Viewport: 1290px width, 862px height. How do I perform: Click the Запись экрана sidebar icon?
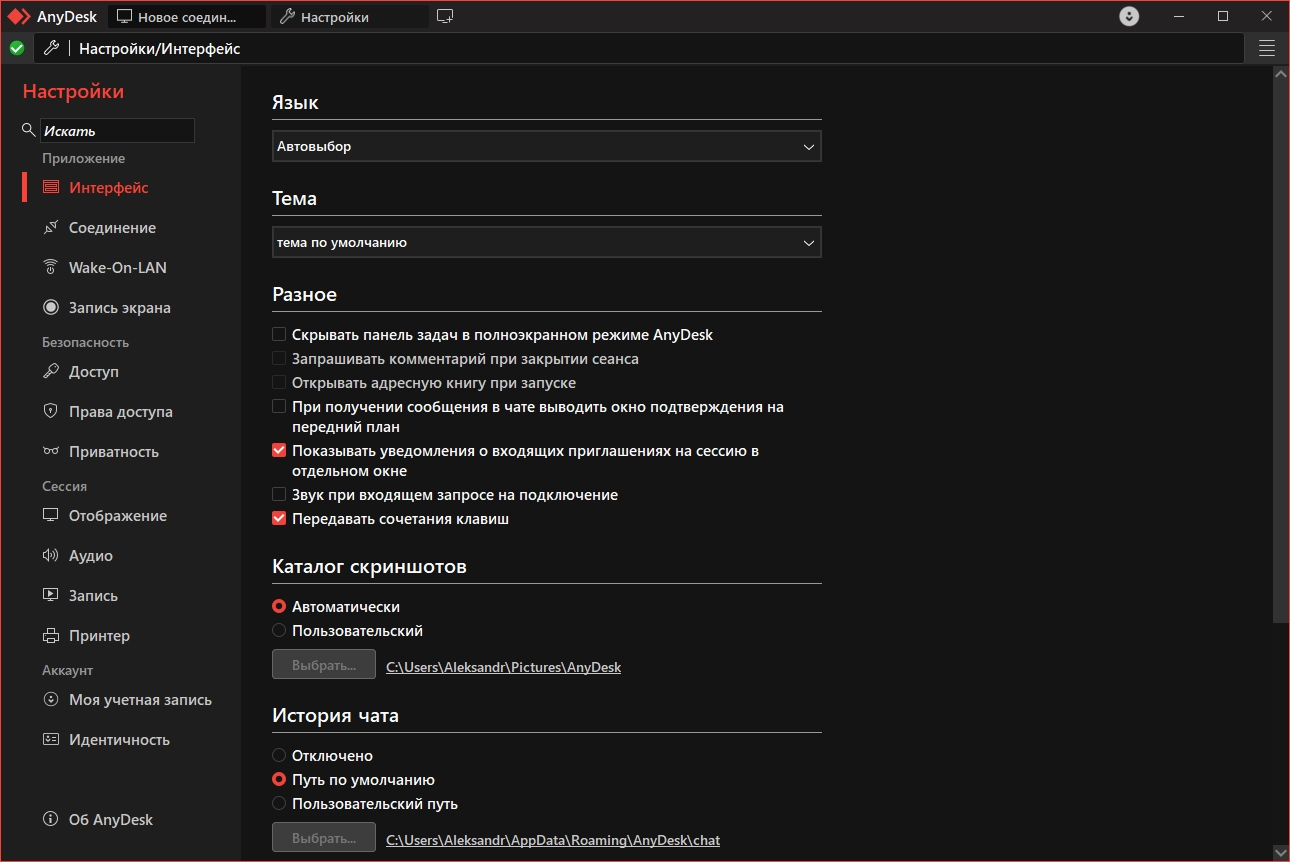pyautogui.click(x=51, y=308)
